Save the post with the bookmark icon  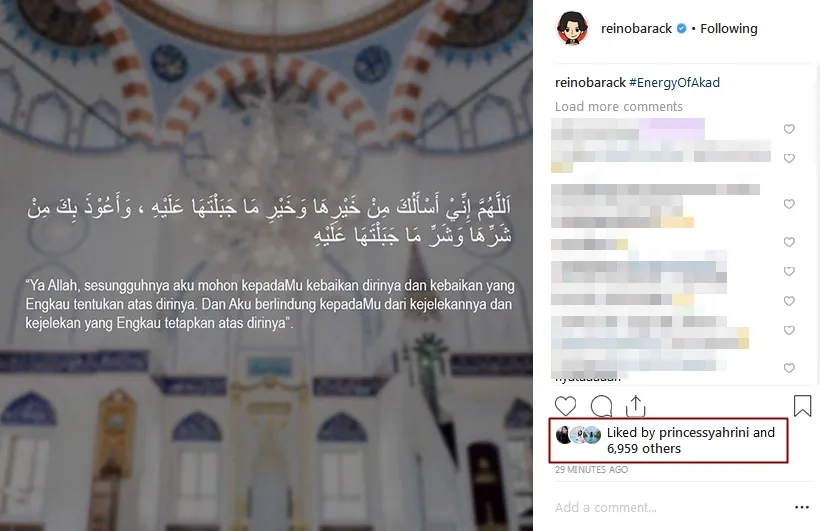(x=802, y=405)
